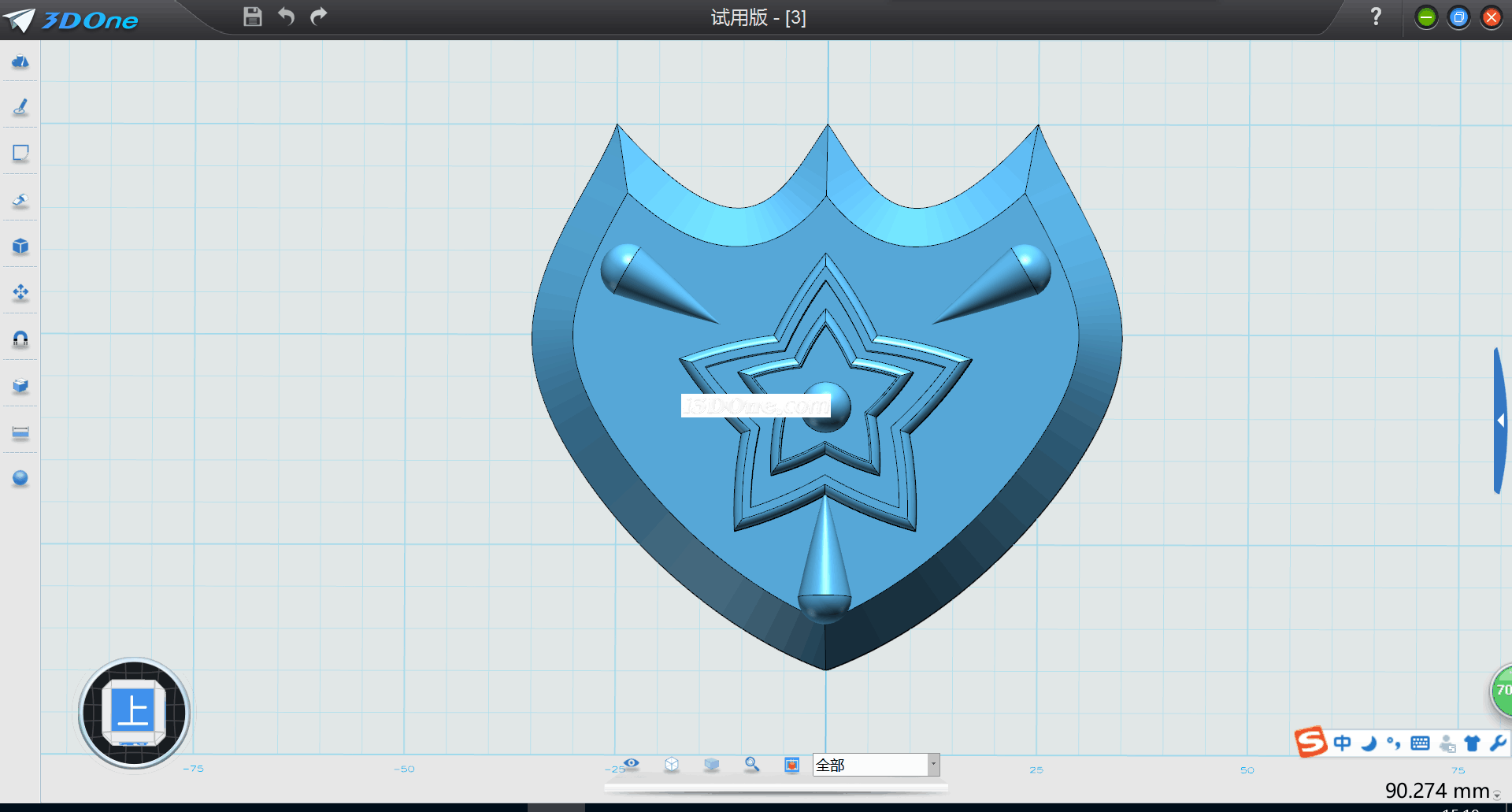This screenshot has height=812, width=1512.
Task: Open the sketch edit square tool
Action: (20, 153)
